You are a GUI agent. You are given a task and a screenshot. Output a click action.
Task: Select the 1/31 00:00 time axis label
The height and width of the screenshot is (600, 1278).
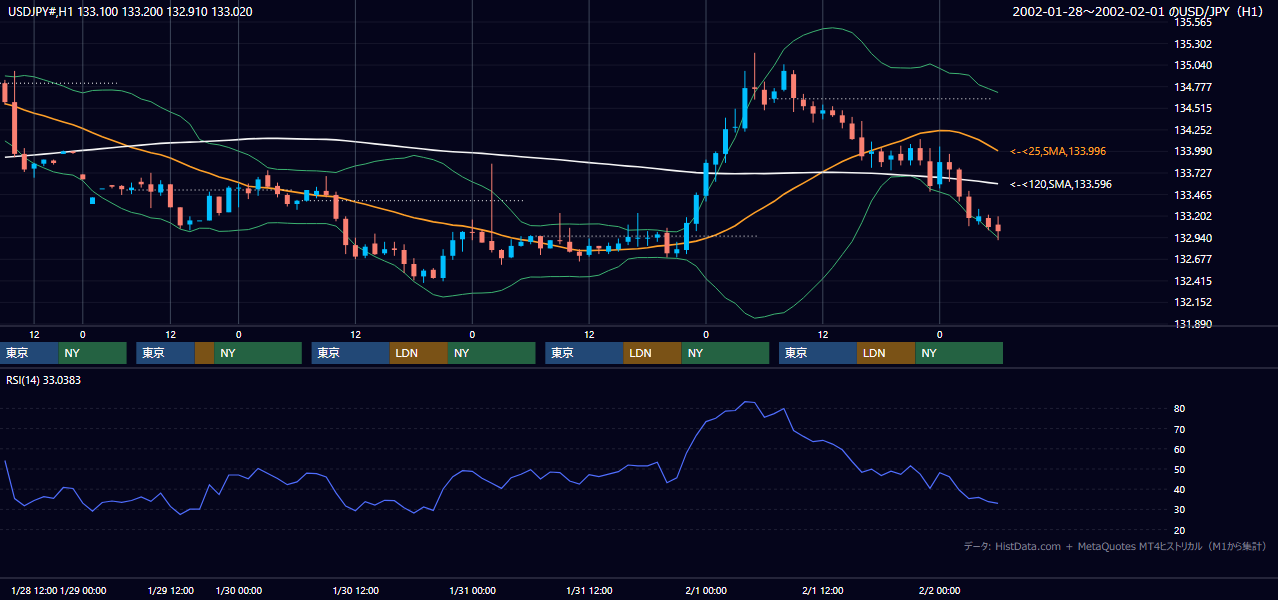click(472, 592)
